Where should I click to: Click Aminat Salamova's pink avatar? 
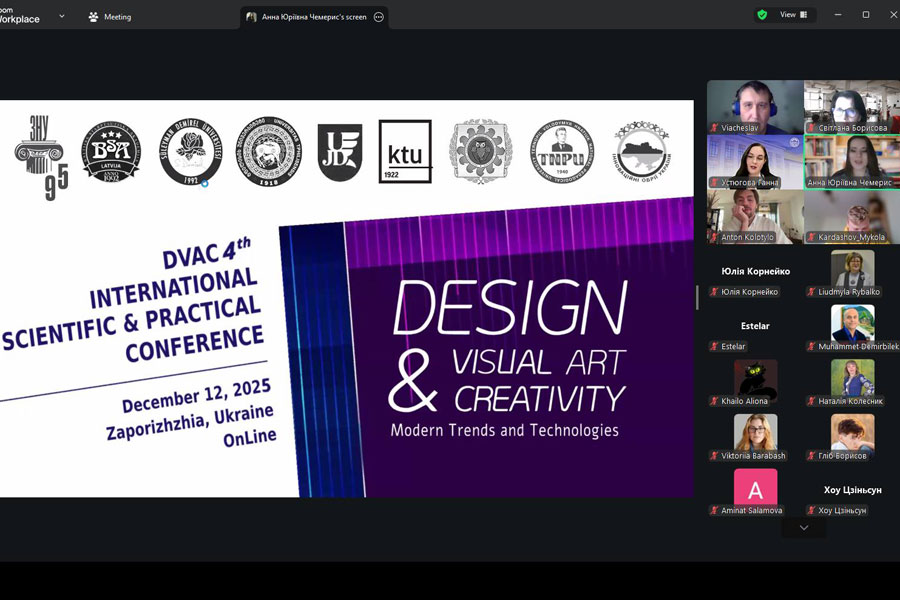coord(755,487)
